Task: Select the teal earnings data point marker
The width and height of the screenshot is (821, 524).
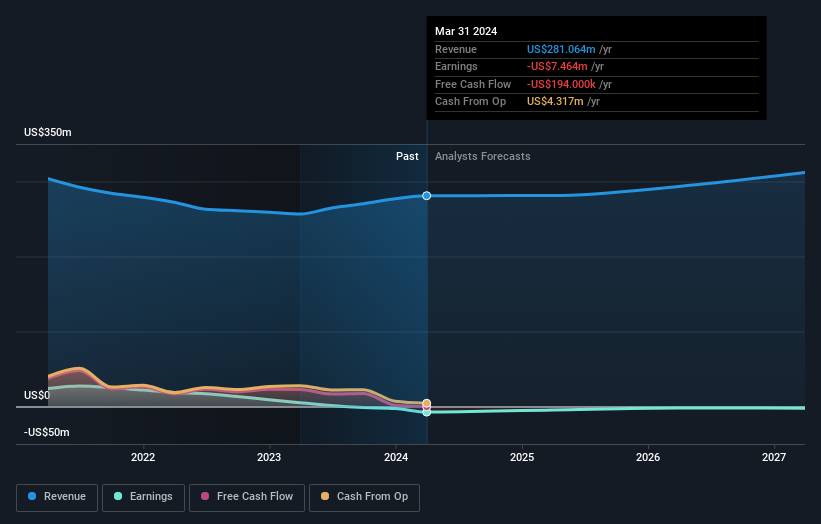Action: [427, 412]
